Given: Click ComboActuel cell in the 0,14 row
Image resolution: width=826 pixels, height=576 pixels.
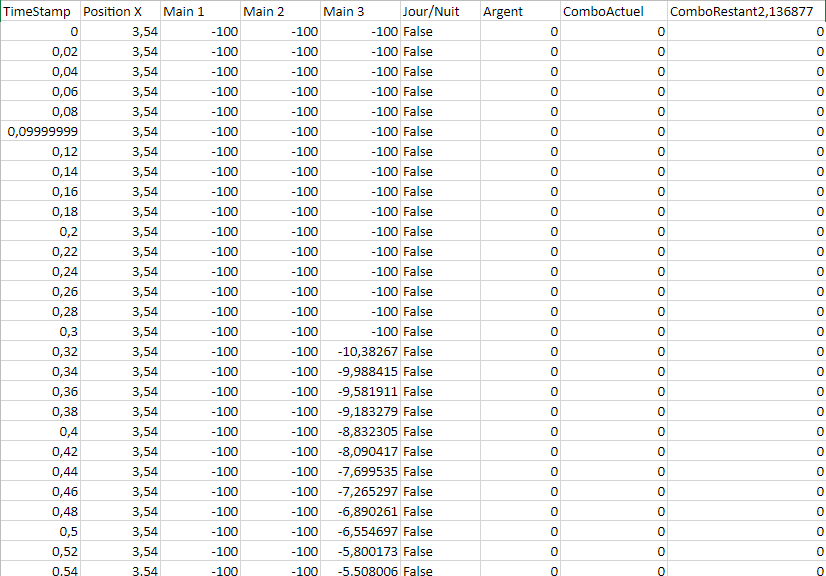Looking at the screenshot, I should 614,172.
